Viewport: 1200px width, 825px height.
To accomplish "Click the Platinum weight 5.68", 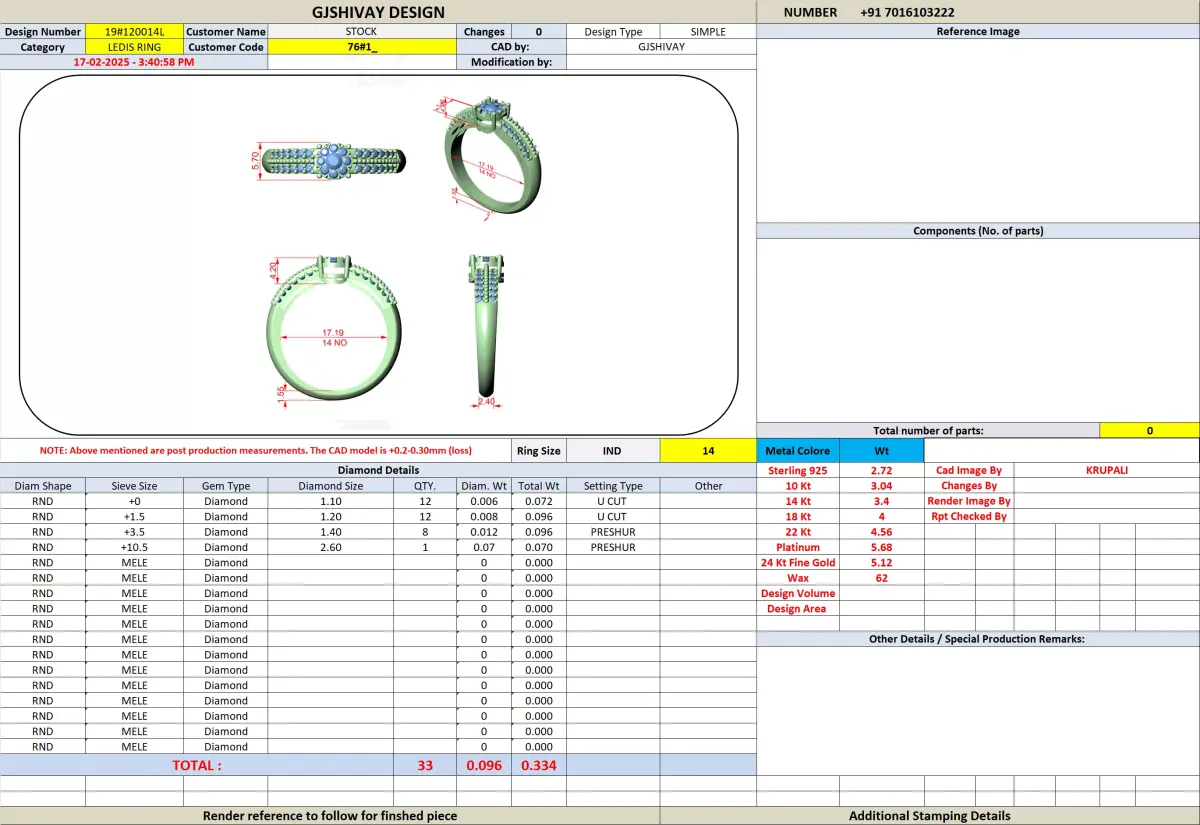I will coord(881,547).
